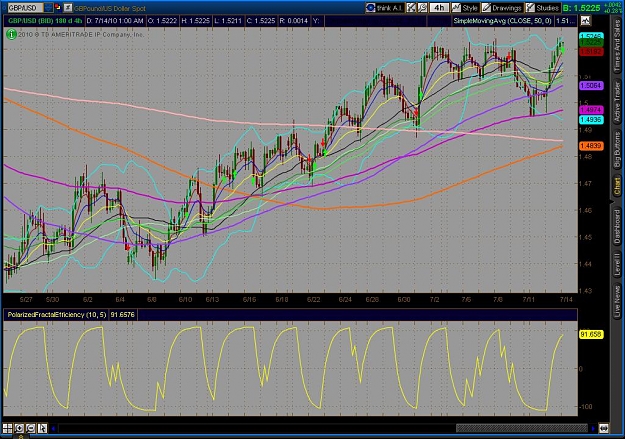
Task: Open the 4h timeframe selector
Action: click(x=439, y=8)
